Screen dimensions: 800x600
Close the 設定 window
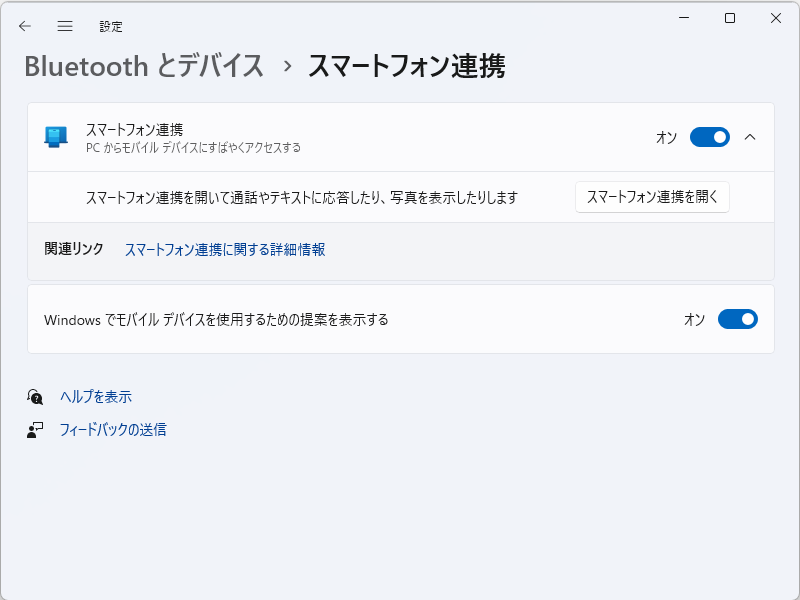[x=777, y=18]
